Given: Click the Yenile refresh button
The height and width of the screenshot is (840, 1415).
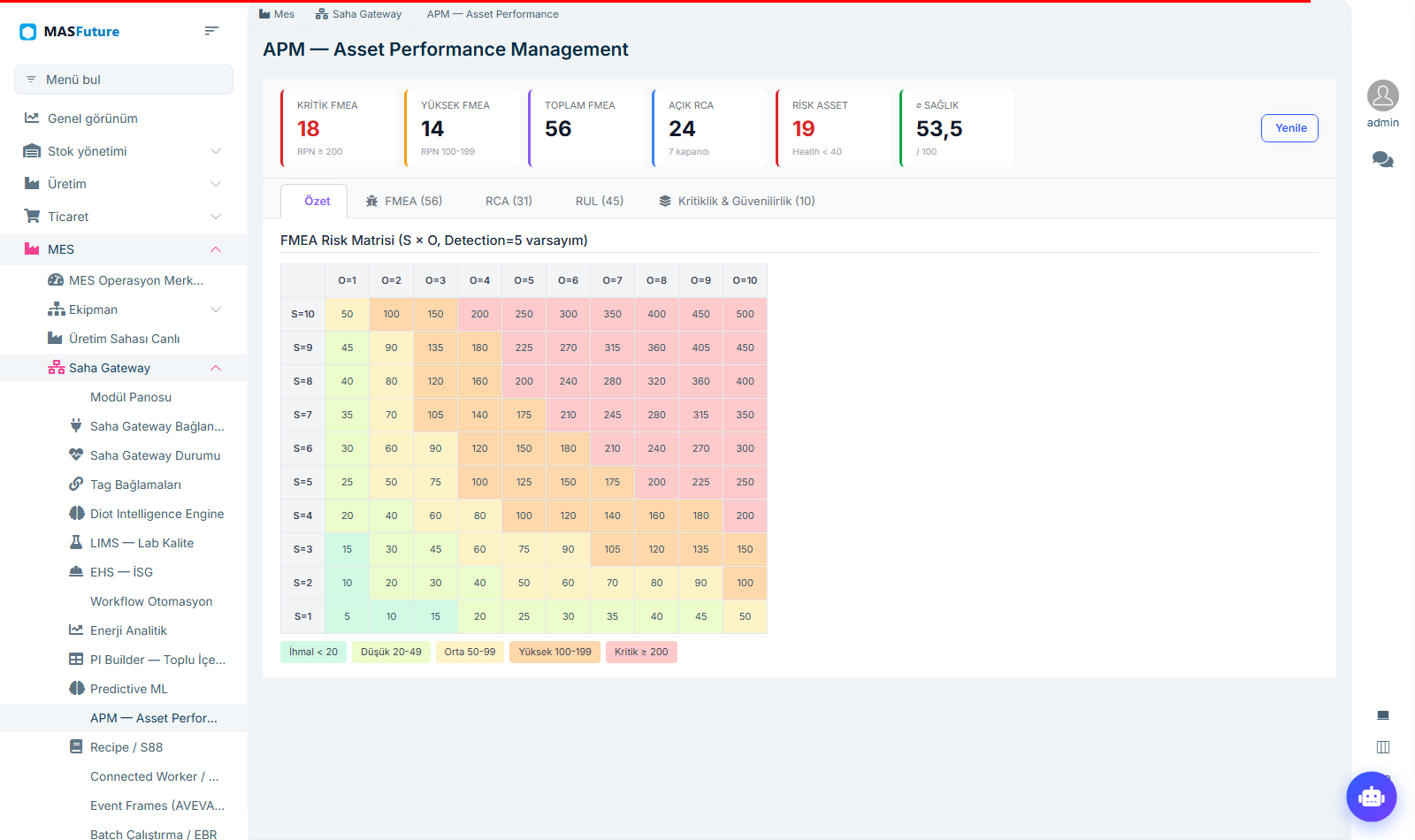Looking at the screenshot, I should tap(1289, 128).
